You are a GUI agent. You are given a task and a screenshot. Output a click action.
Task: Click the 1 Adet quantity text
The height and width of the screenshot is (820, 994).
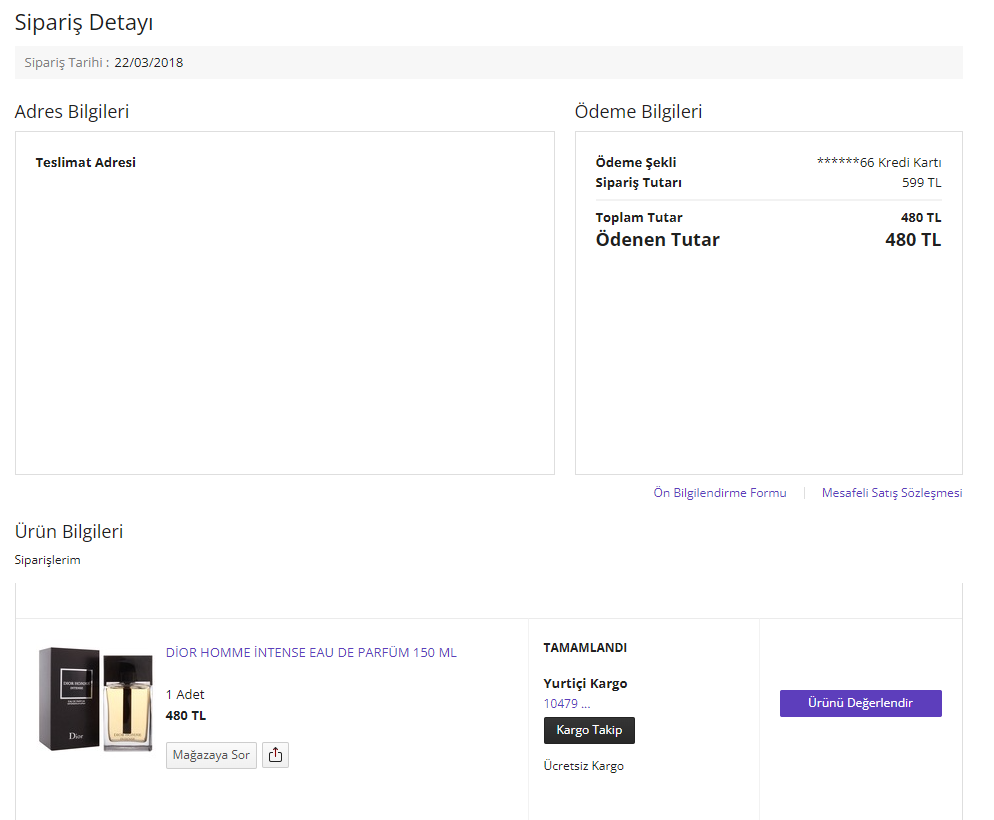[x=185, y=695]
